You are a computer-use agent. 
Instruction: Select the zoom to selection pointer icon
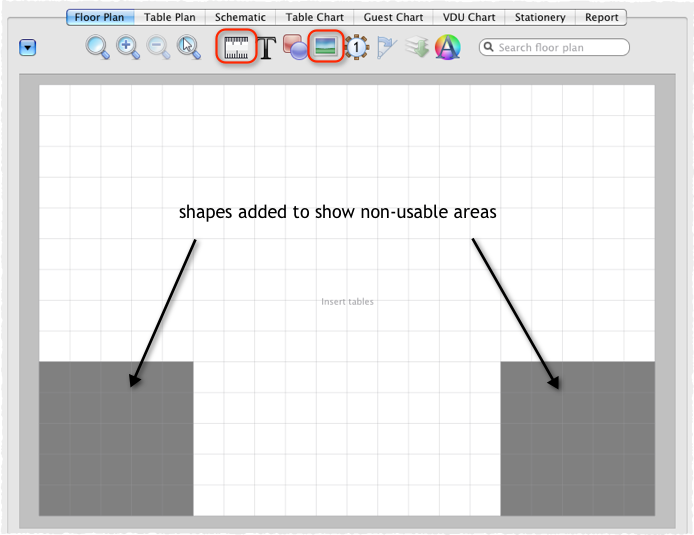pos(188,47)
